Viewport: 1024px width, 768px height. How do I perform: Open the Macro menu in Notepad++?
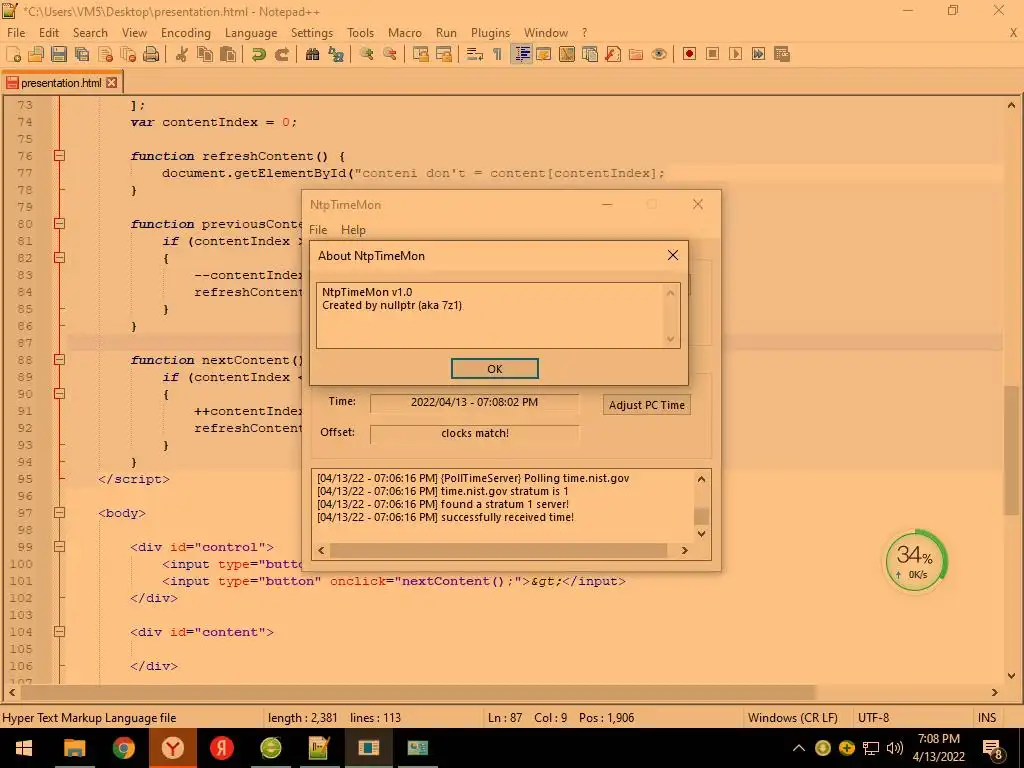coord(405,33)
